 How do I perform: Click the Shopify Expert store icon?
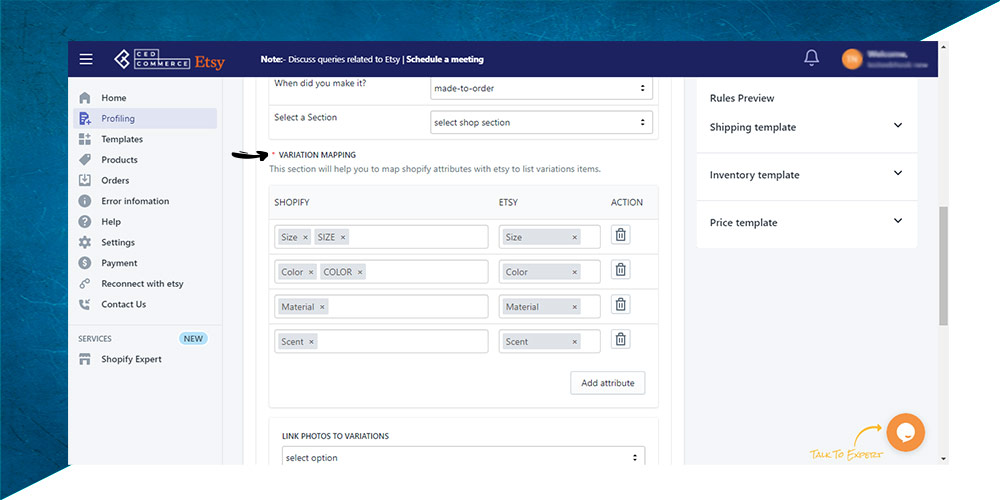pos(85,360)
